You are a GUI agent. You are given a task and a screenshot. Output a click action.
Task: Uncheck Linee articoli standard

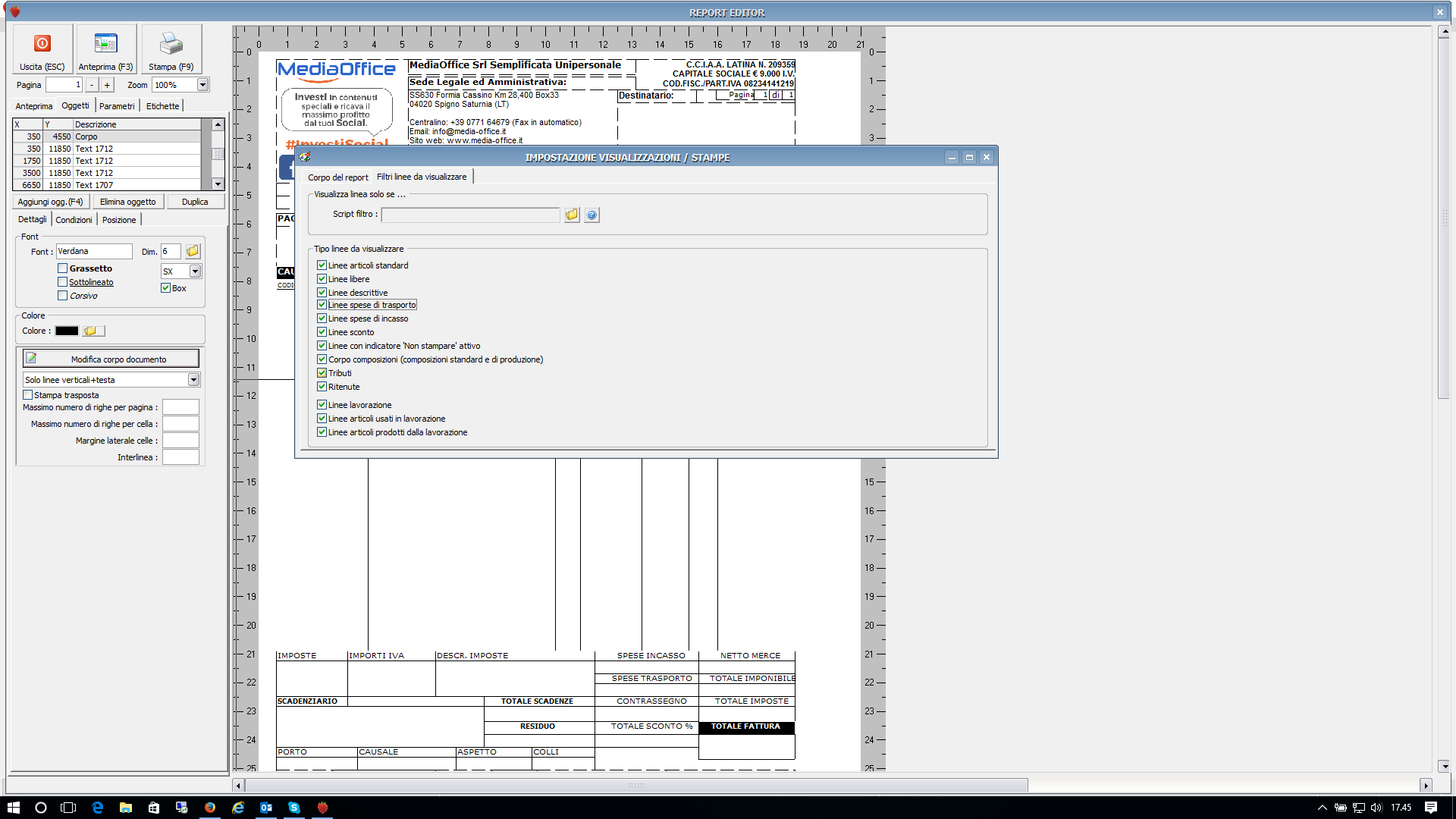click(x=322, y=265)
